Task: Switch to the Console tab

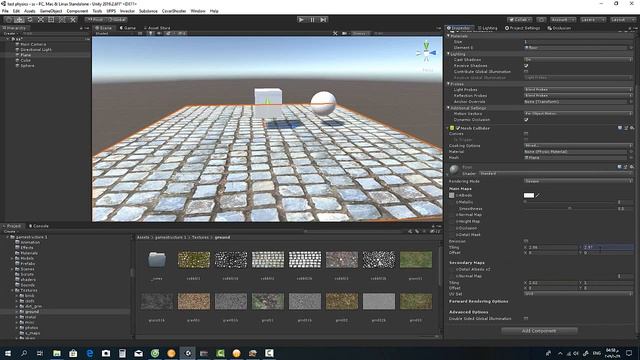Action: [x=39, y=226]
